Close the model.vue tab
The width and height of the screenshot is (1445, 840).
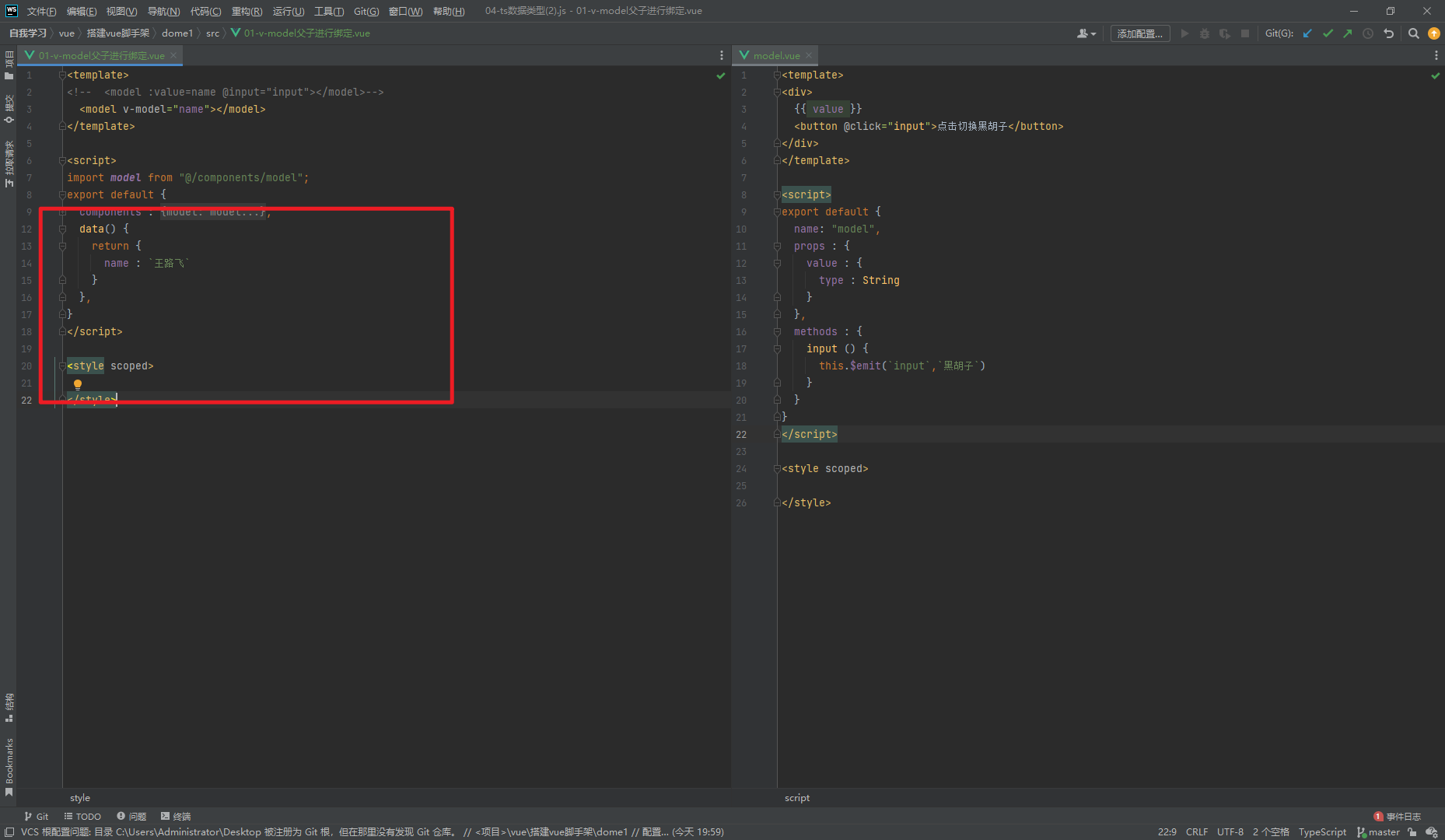click(x=809, y=55)
